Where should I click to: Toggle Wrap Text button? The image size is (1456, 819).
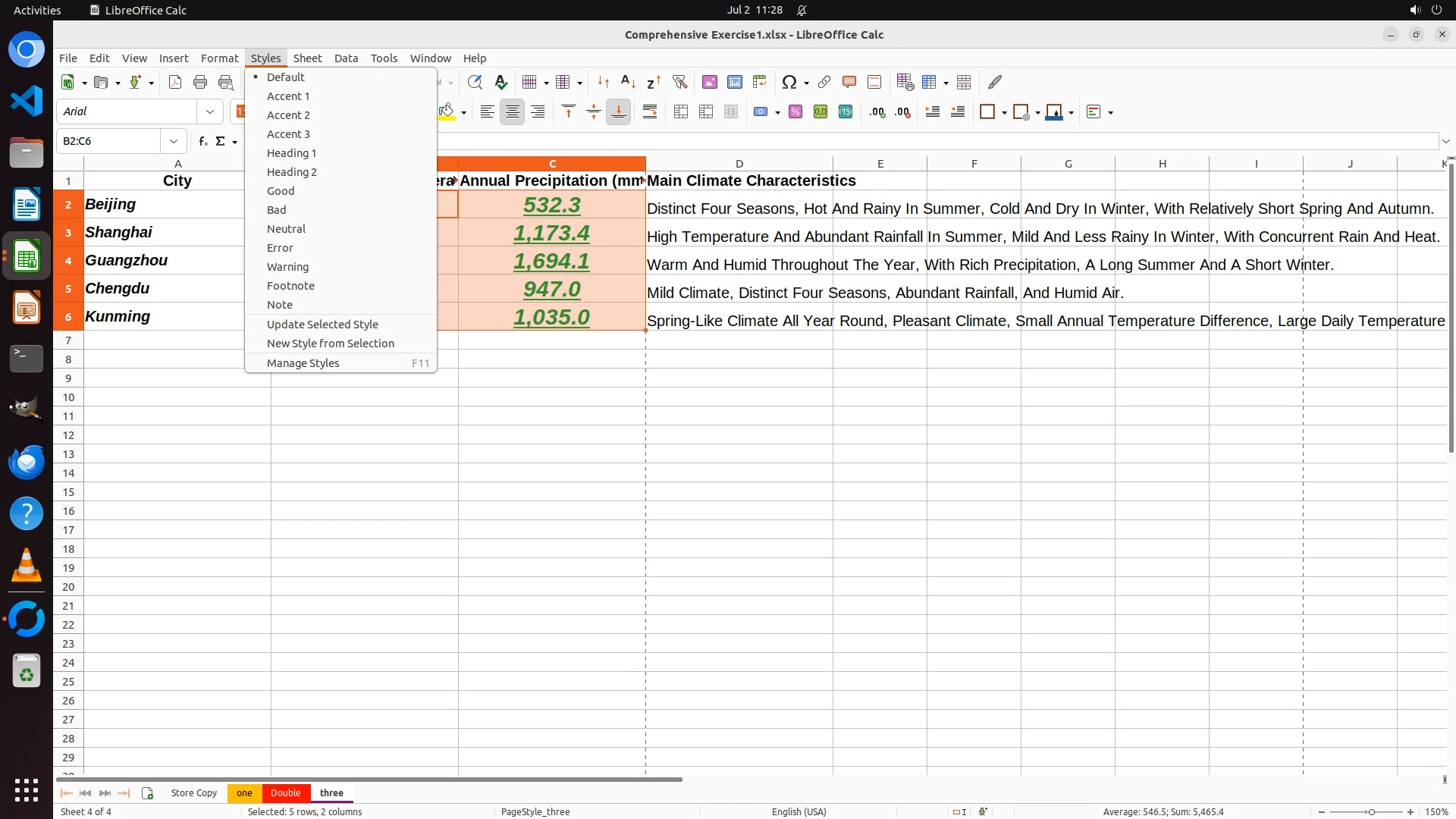click(650, 112)
